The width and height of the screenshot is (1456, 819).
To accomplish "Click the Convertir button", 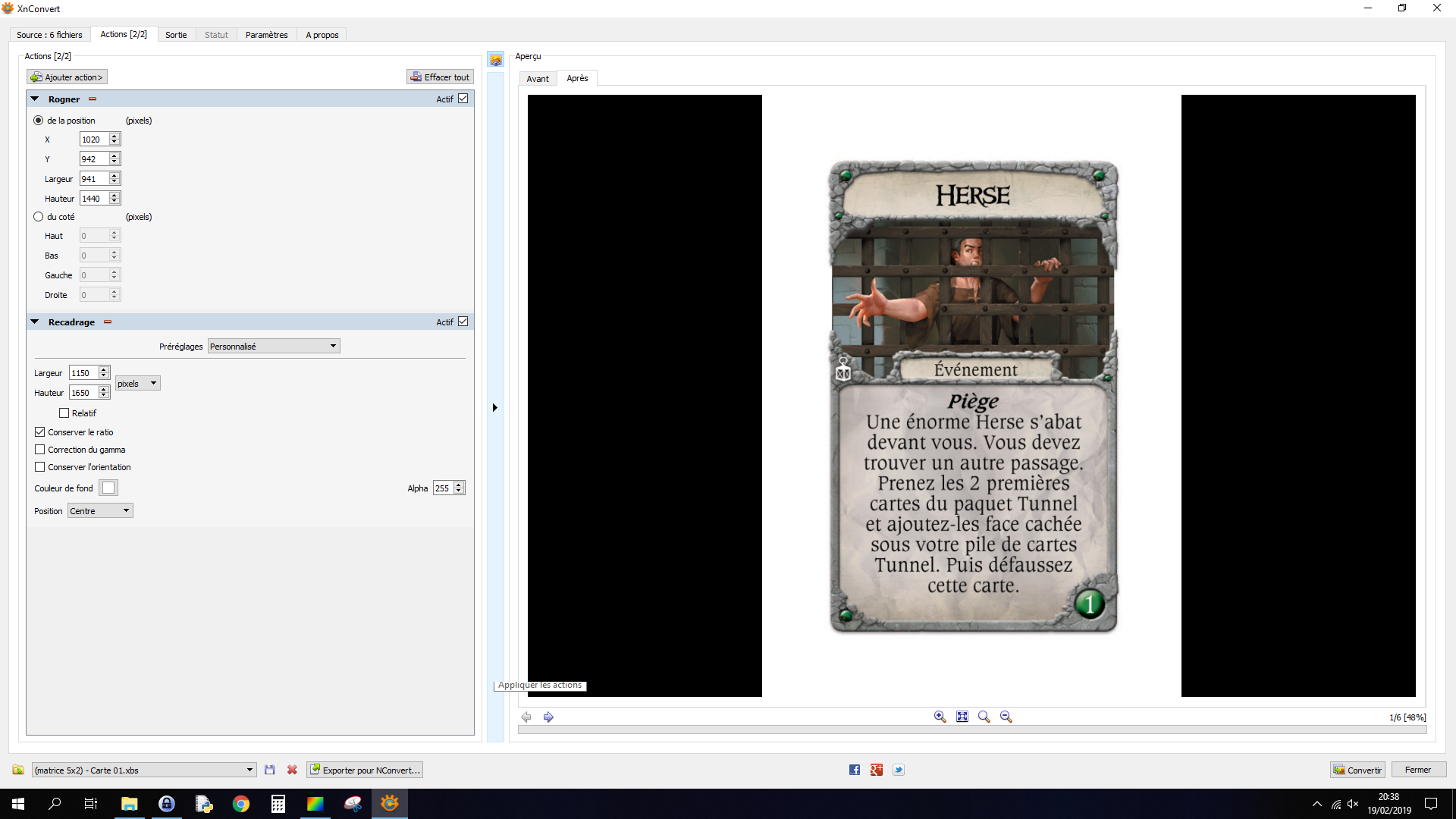I will [1357, 770].
